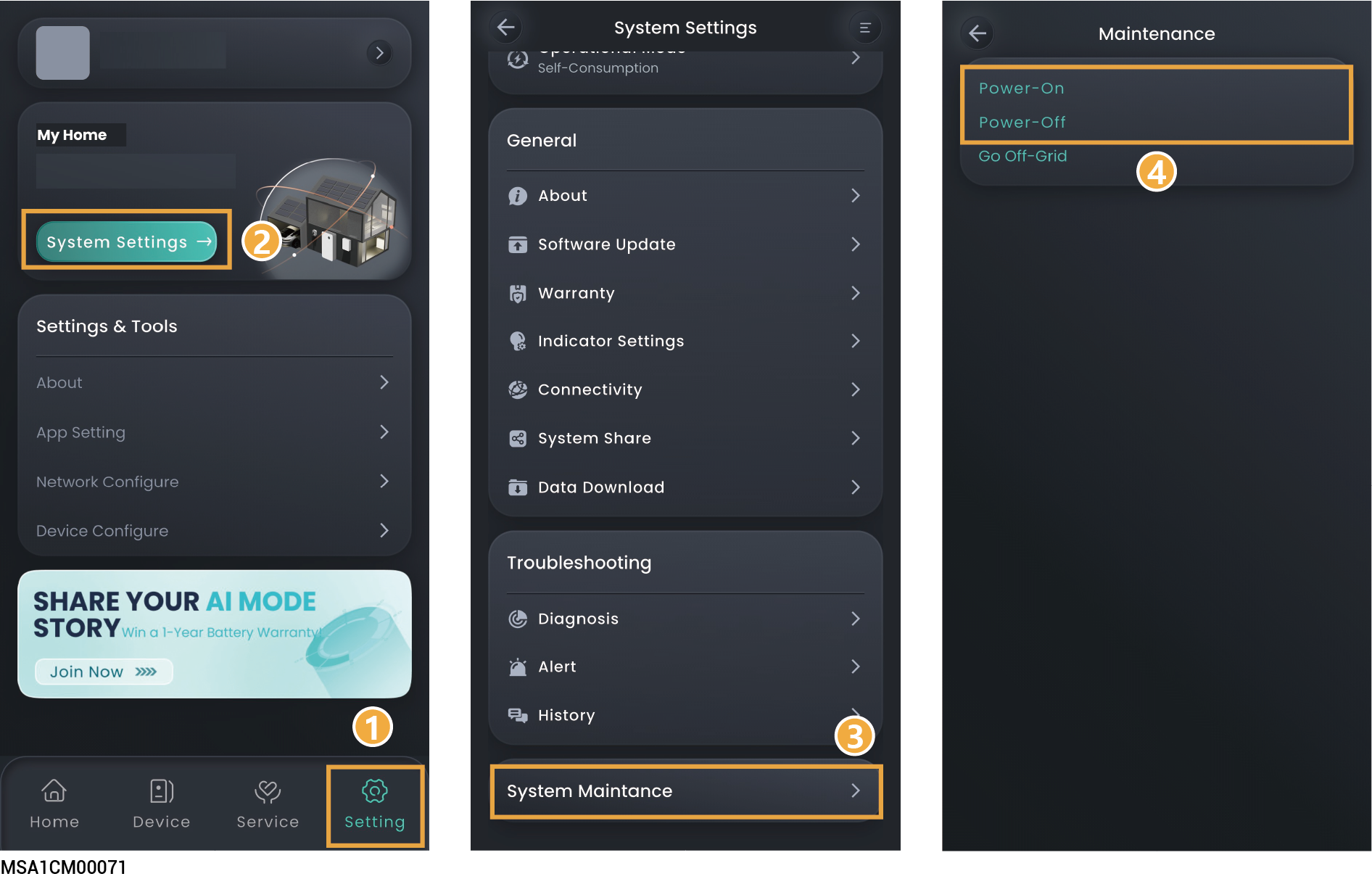This screenshot has width=1372, height=879.
Task: Open the menu icon beside System Settings title
Action: pyautogui.click(x=864, y=28)
